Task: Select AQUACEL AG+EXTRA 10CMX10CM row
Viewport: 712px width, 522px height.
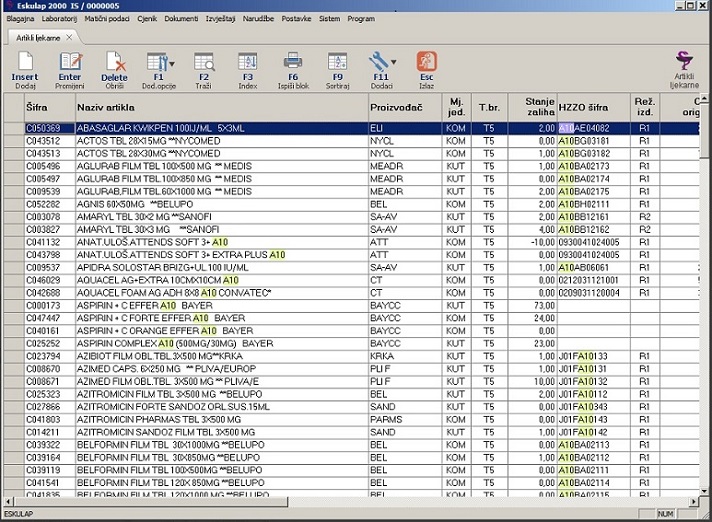Action: [x=351, y=281]
